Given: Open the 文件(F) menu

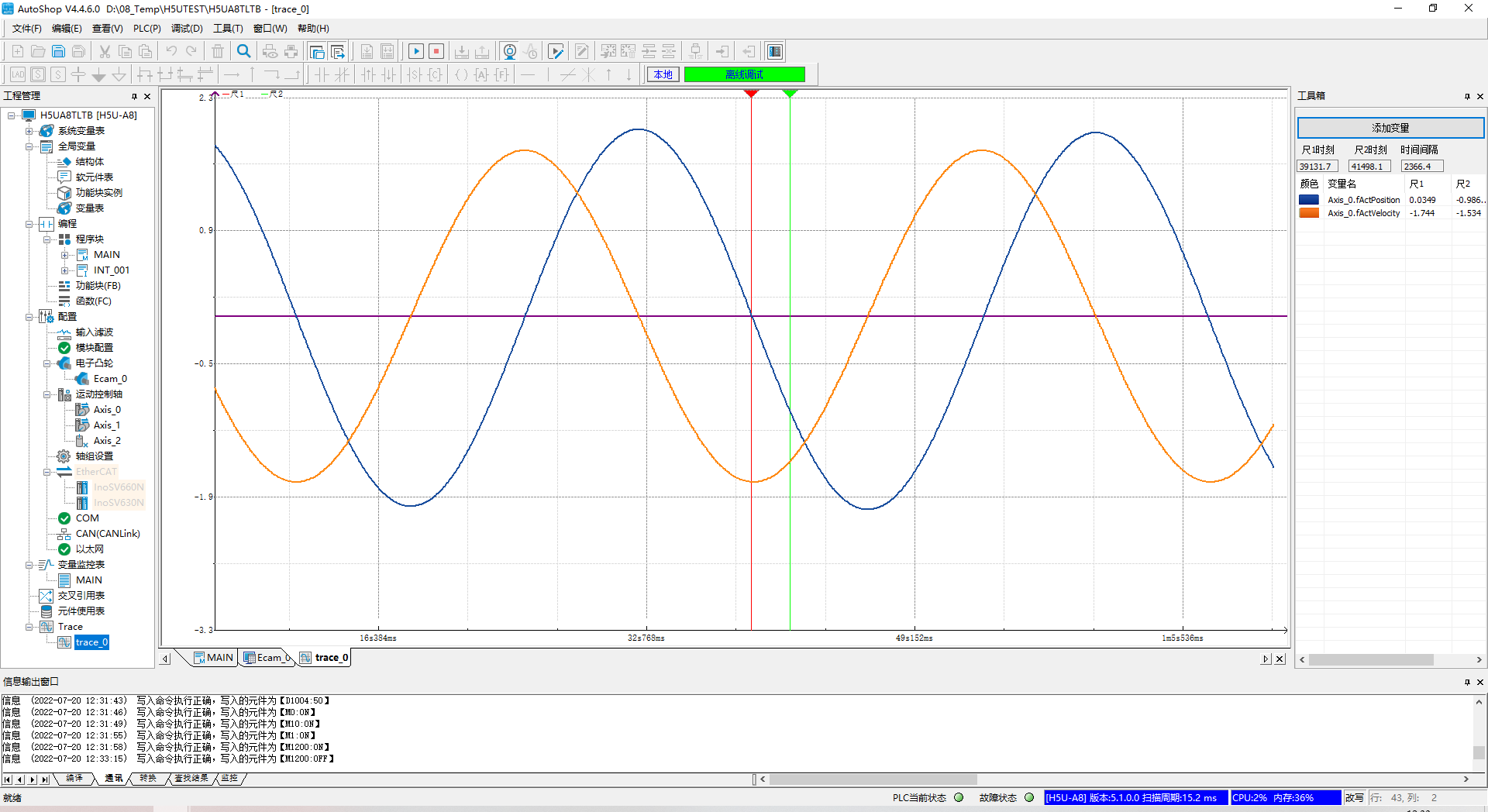Looking at the screenshot, I should [26, 29].
